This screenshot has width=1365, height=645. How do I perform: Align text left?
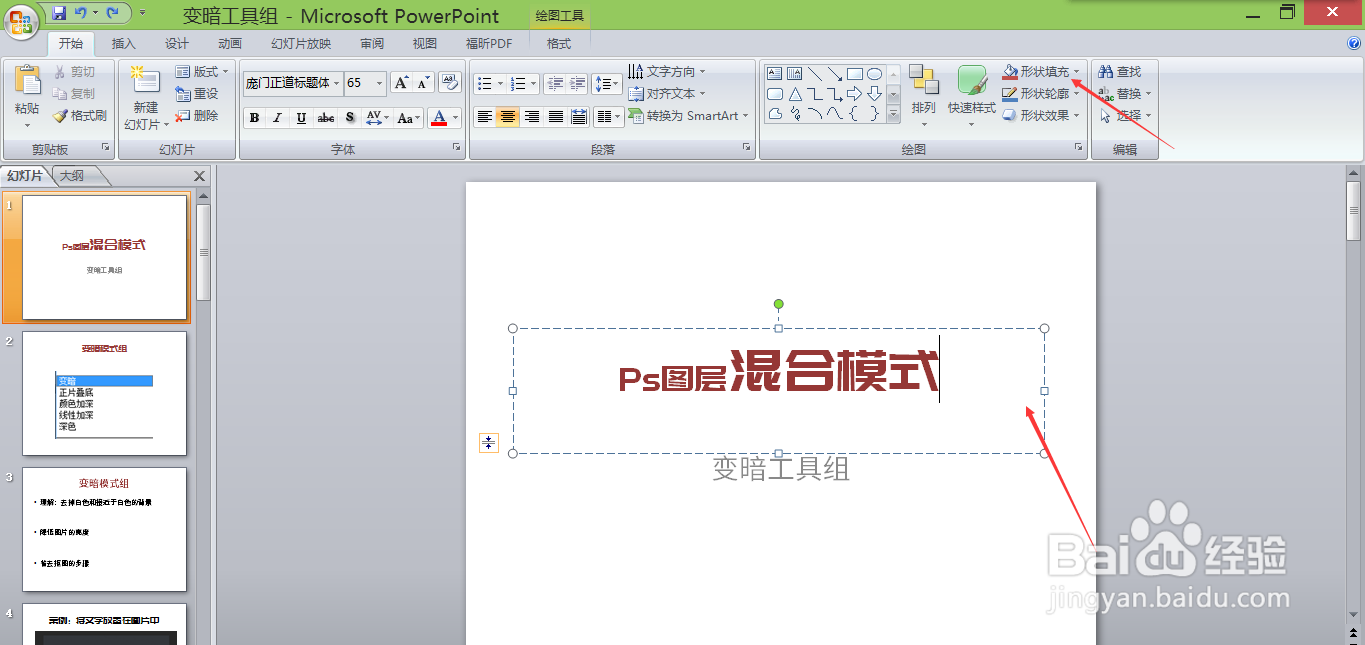click(x=484, y=117)
